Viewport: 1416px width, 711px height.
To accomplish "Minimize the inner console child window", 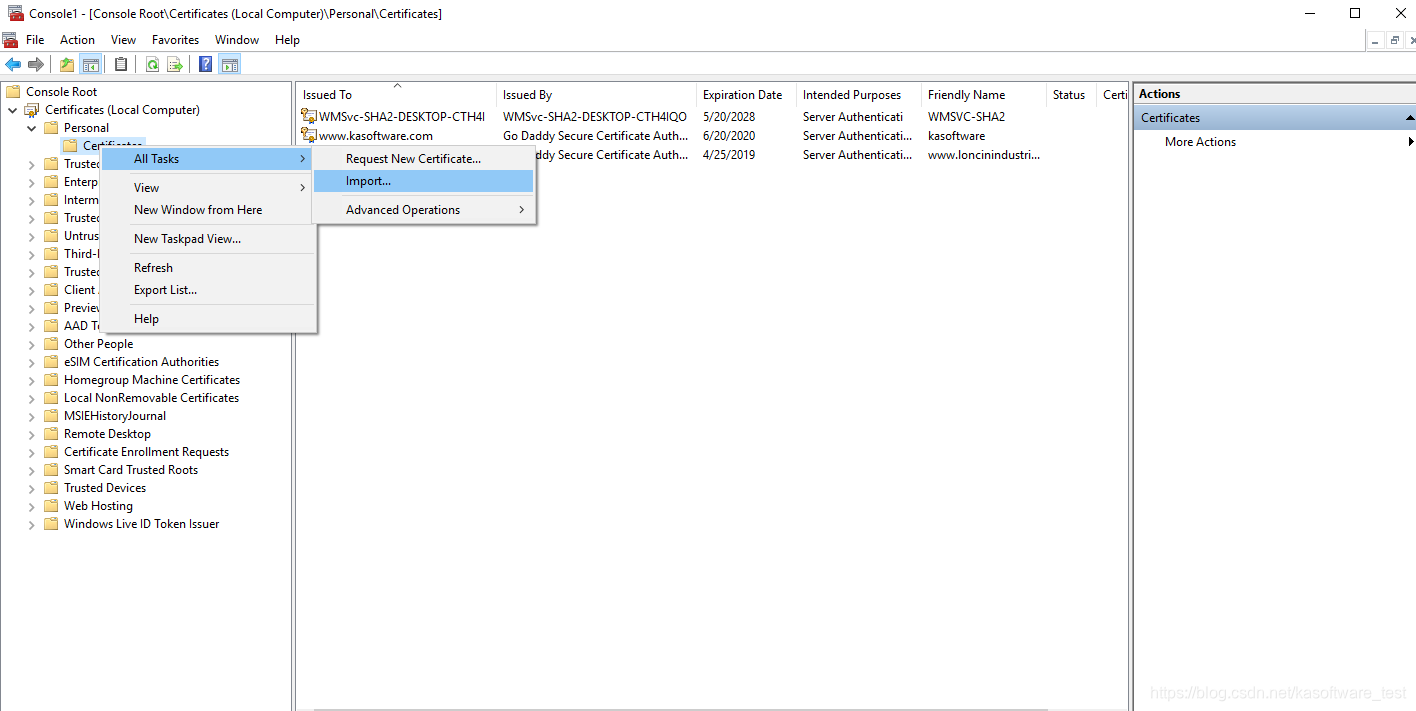I will click(1376, 41).
